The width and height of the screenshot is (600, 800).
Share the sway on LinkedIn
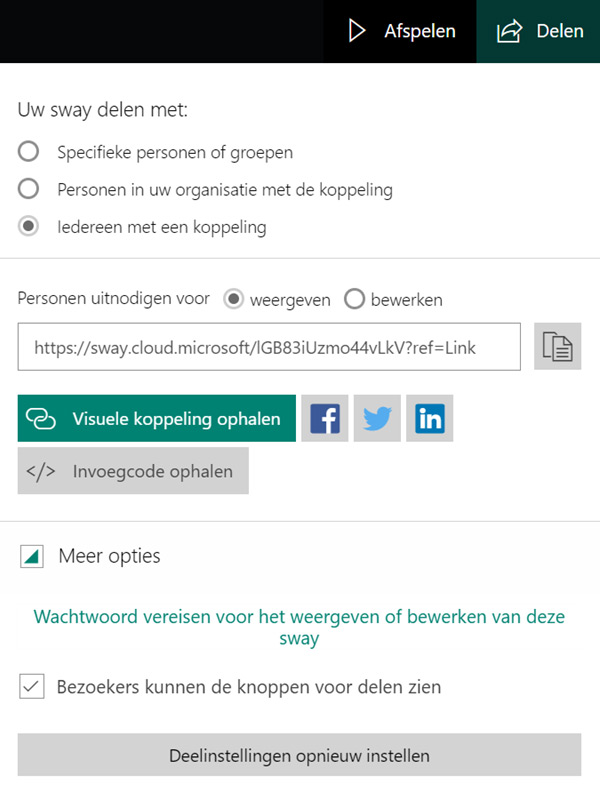(x=429, y=419)
